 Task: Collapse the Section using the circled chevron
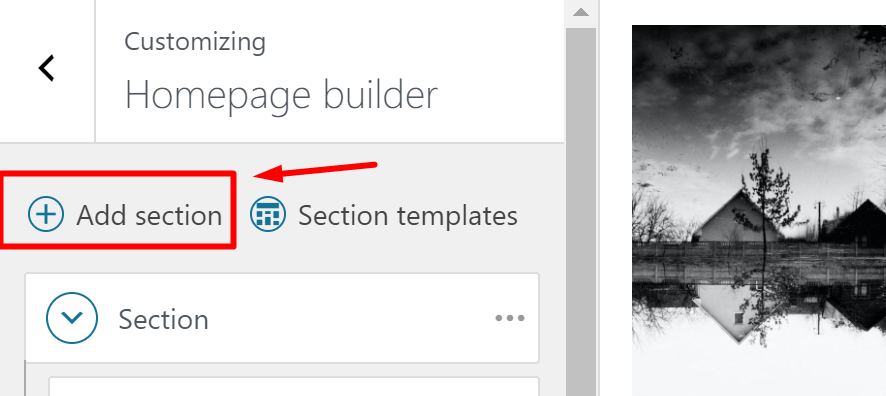click(72, 317)
